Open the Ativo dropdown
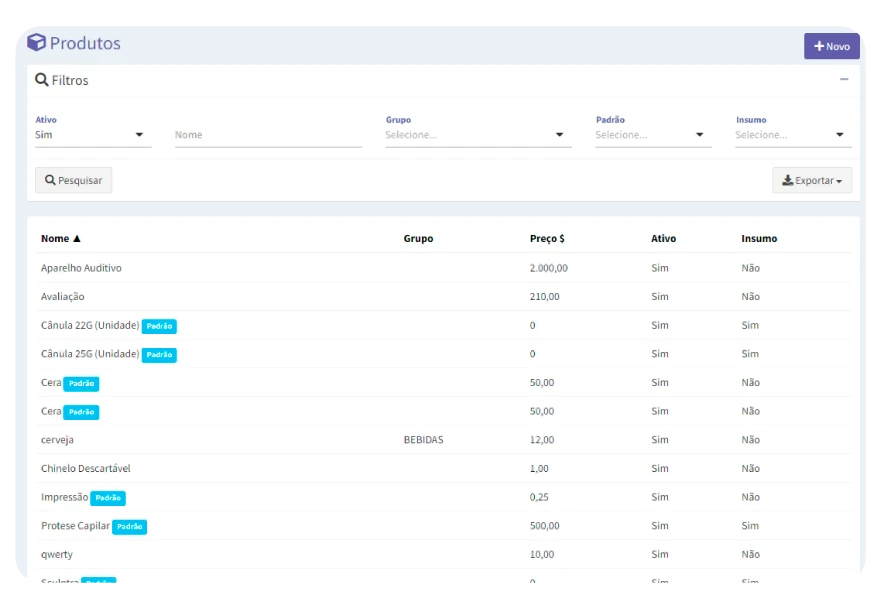 92,135
